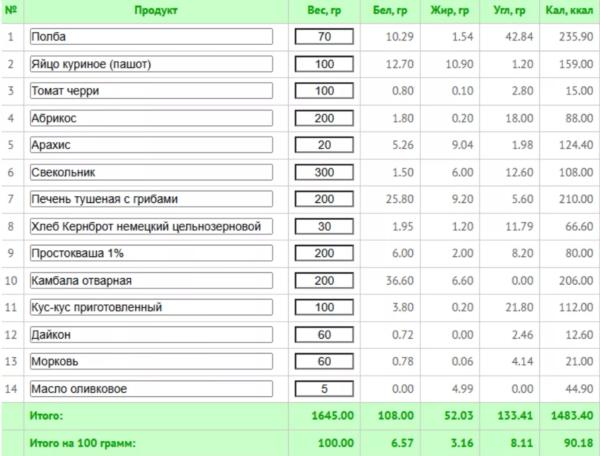Select the Хлеб Кернброт product name field
The width and height of the screenshot is (600, 456).
click(151, 226)
